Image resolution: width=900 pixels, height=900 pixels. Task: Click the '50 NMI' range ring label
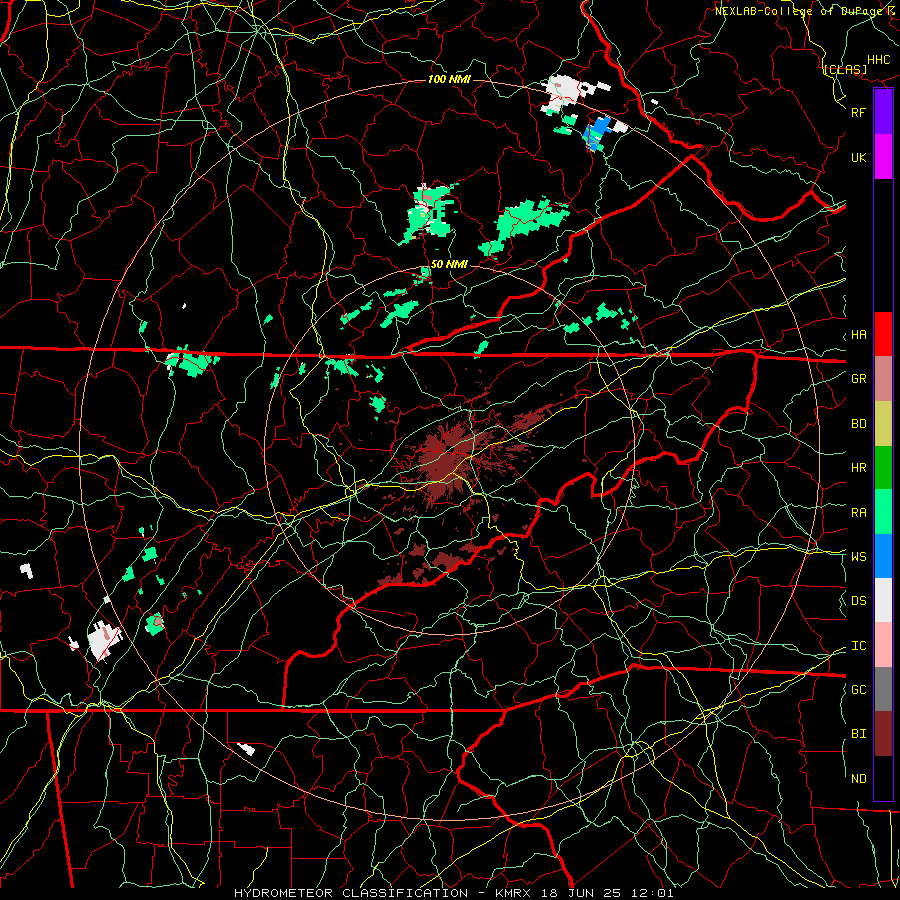click(x=449, y=265)
